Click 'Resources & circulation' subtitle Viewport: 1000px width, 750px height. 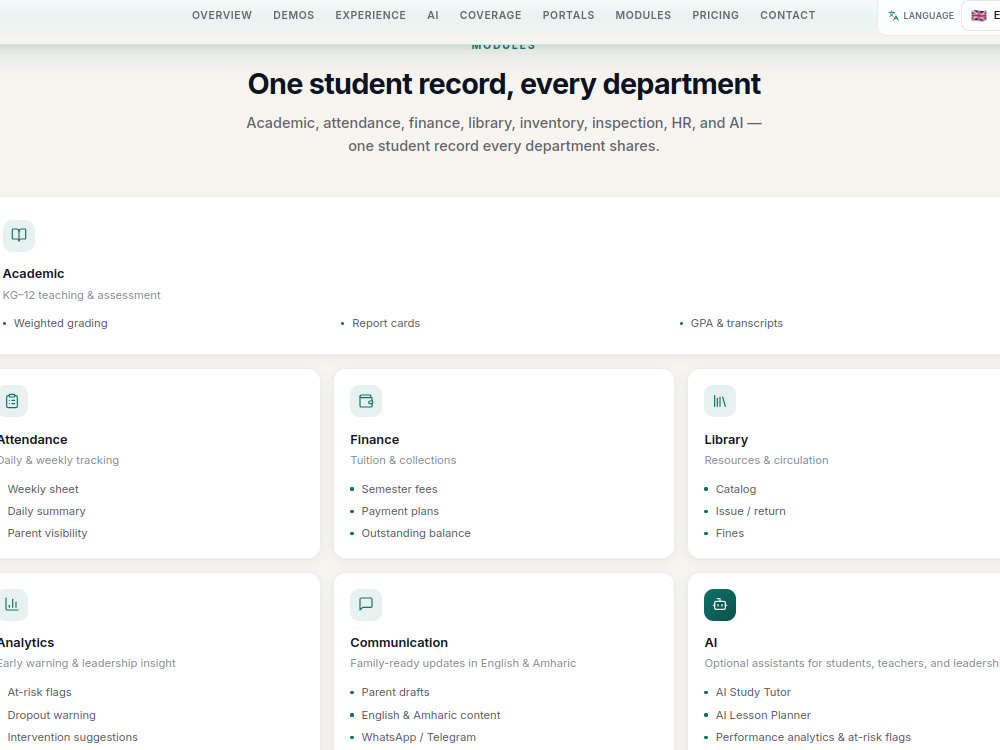click(766, 460)
